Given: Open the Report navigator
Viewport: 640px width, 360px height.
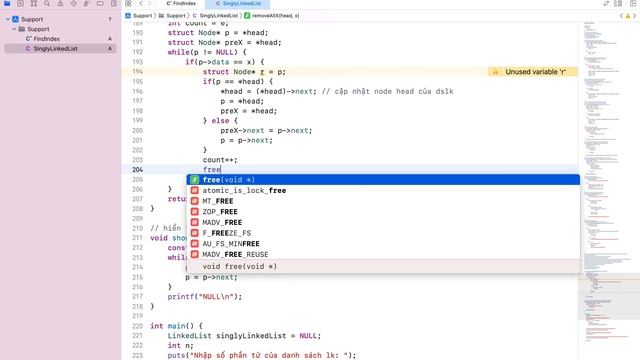Looking at the screenshot, I should coord(113,3).
